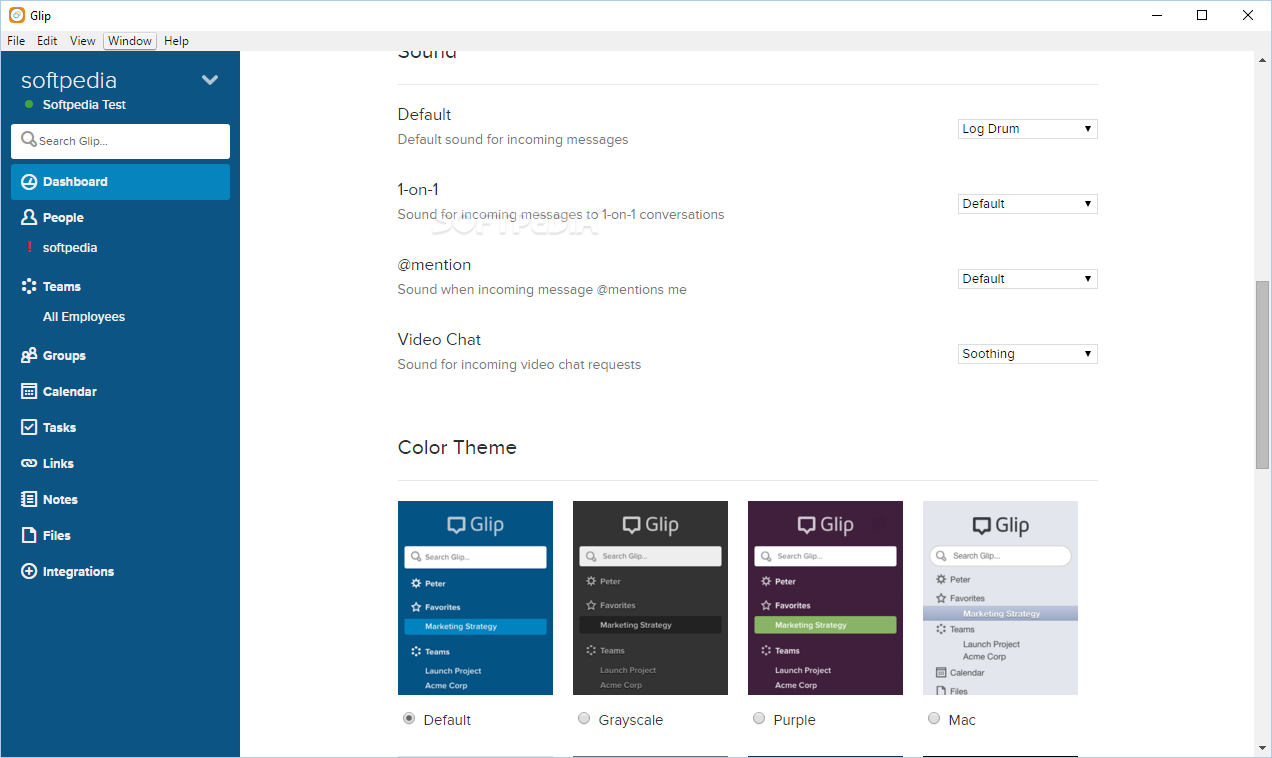Select the Default color theme radio button

tap(409, 718)
